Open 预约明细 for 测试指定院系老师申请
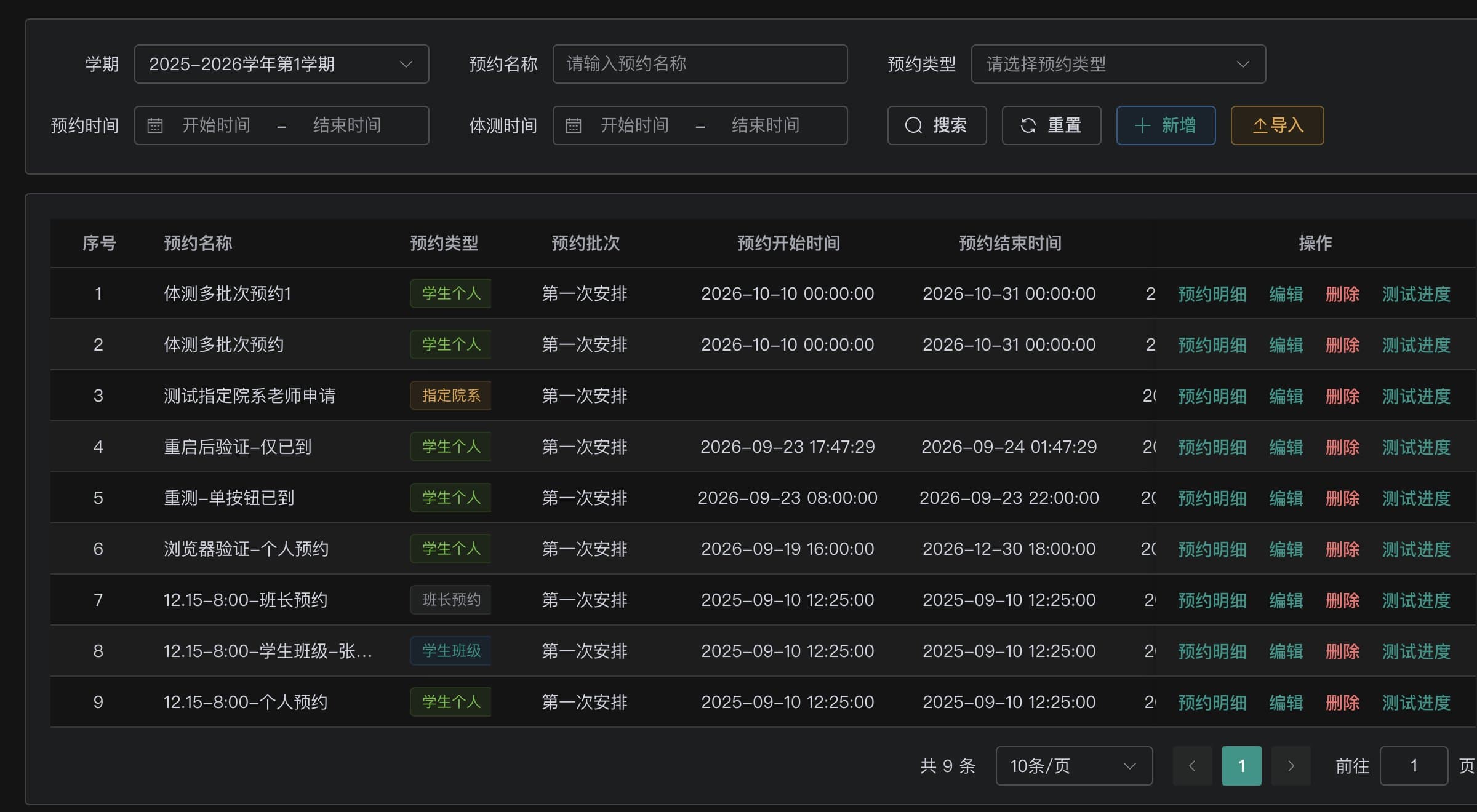 pos(1212,396)
